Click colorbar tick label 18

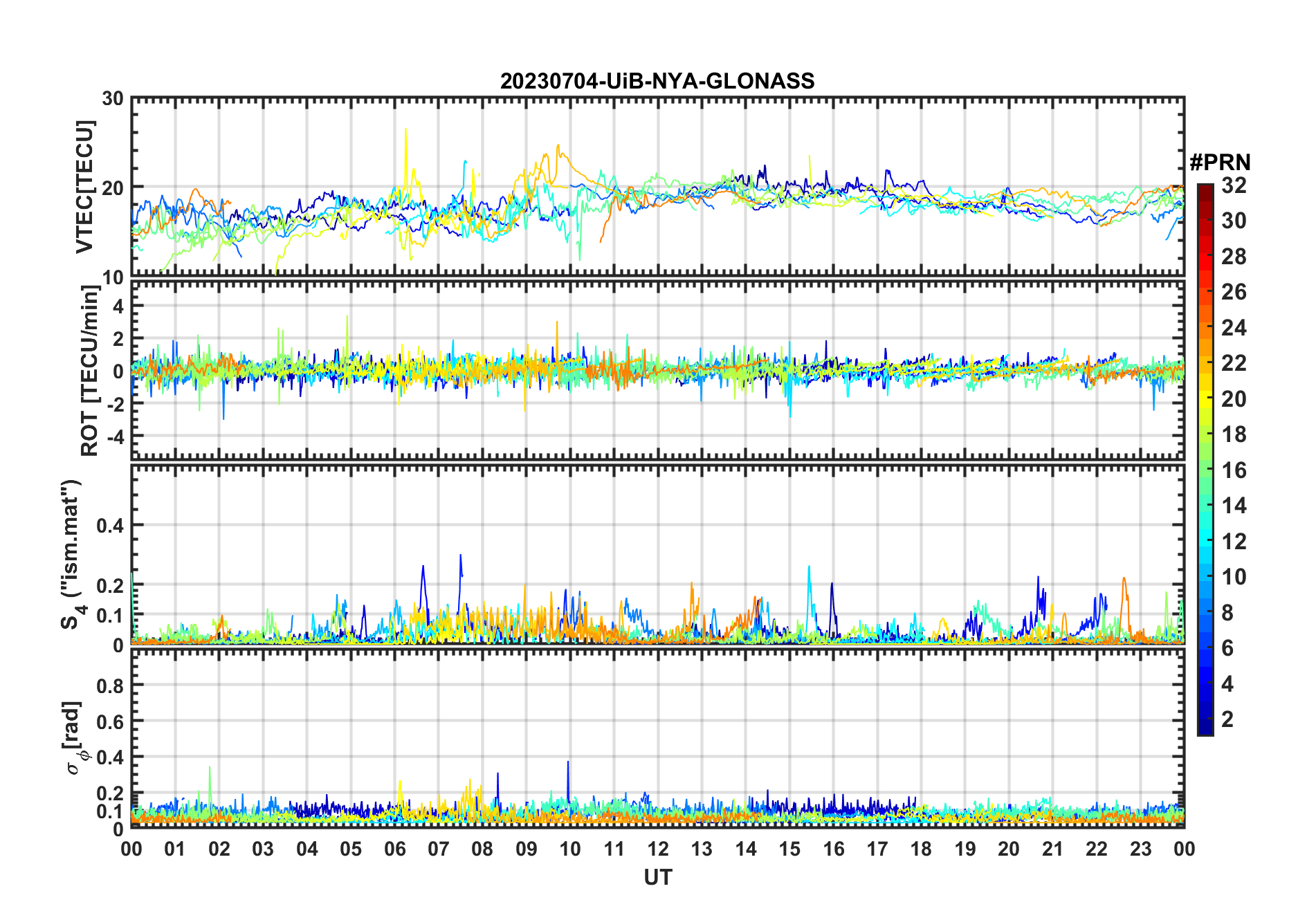[x=1234, y=434]
